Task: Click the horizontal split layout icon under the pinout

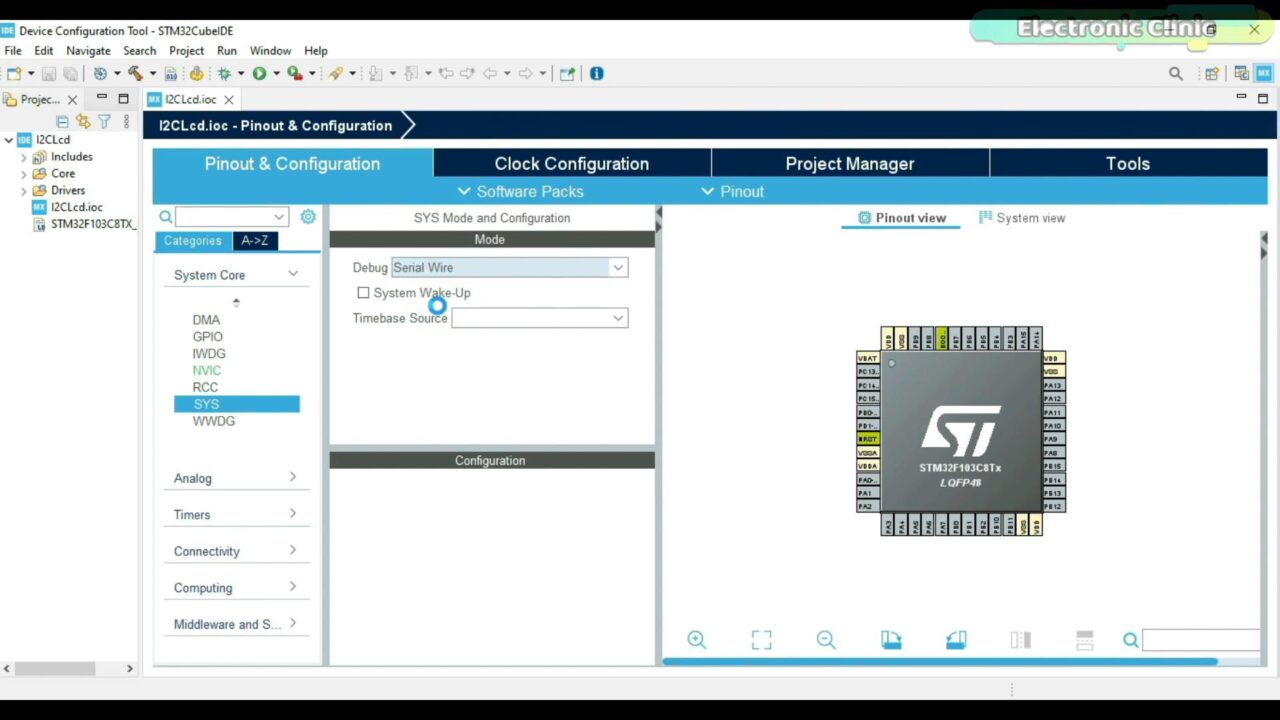Action: (x=1085, y=640)
